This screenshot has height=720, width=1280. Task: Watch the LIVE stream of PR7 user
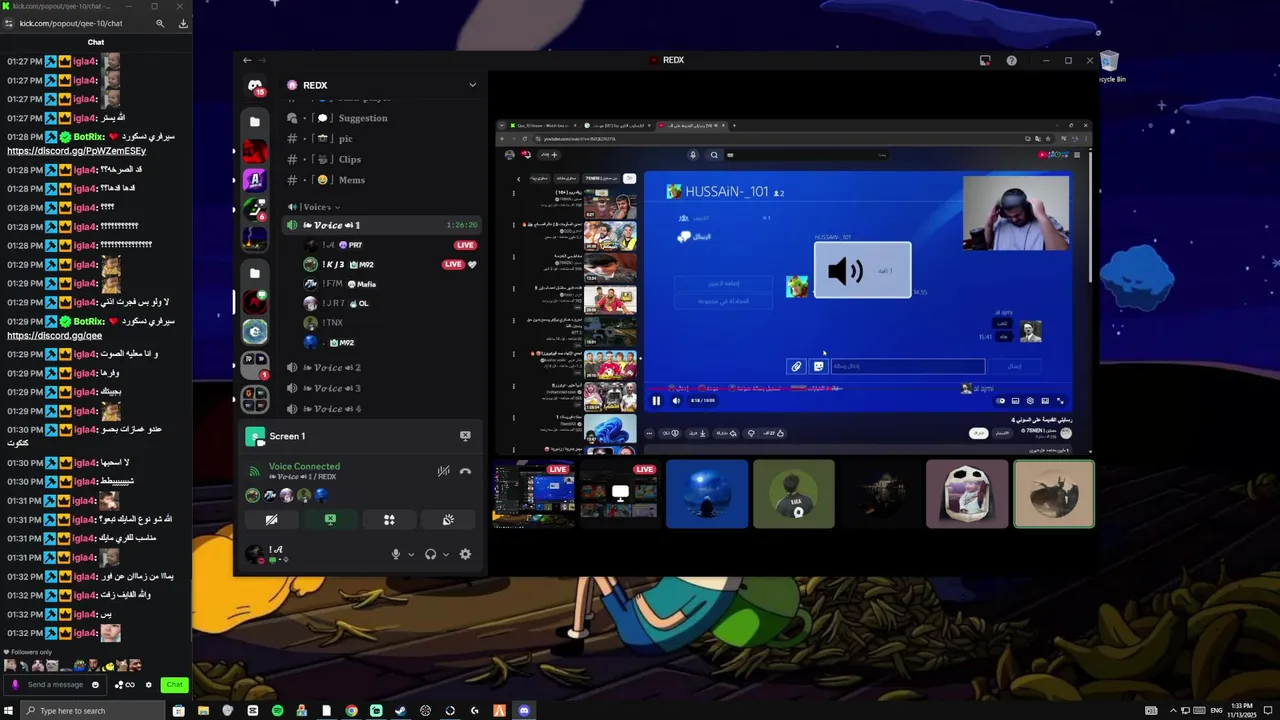tap(465, 245)
